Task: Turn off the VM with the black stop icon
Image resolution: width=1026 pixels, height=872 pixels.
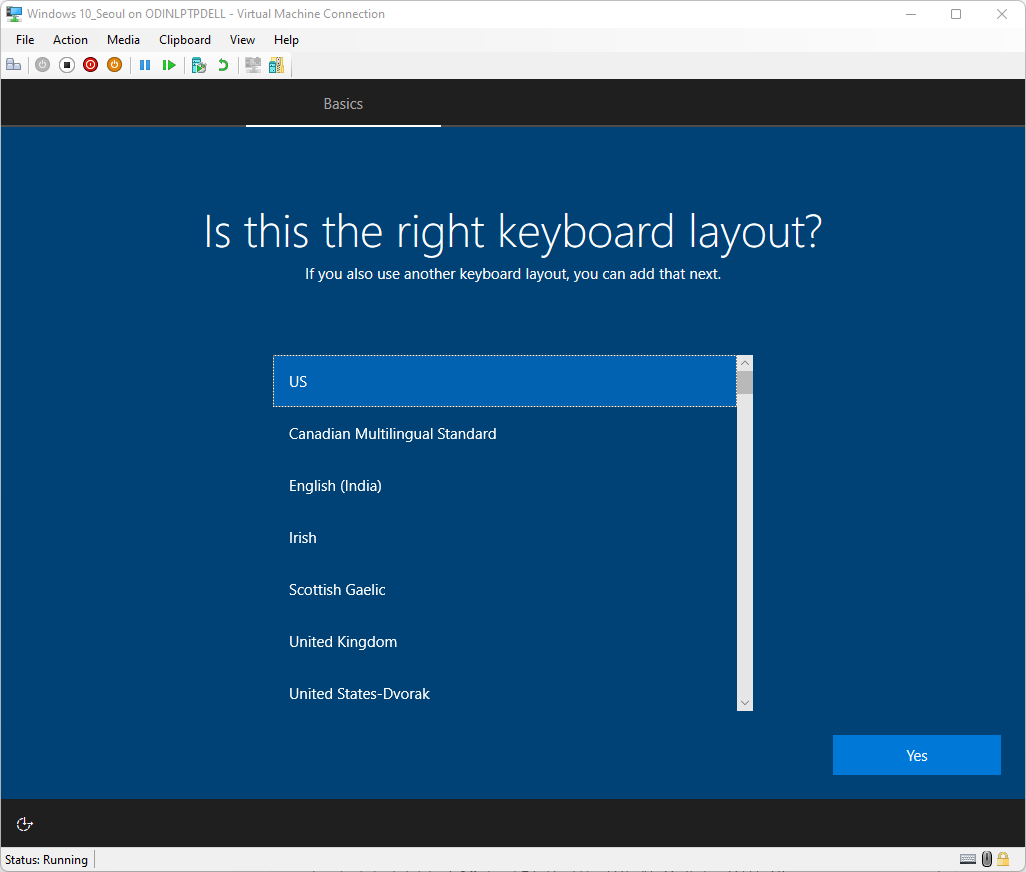Action: click(x=67, y=65)
